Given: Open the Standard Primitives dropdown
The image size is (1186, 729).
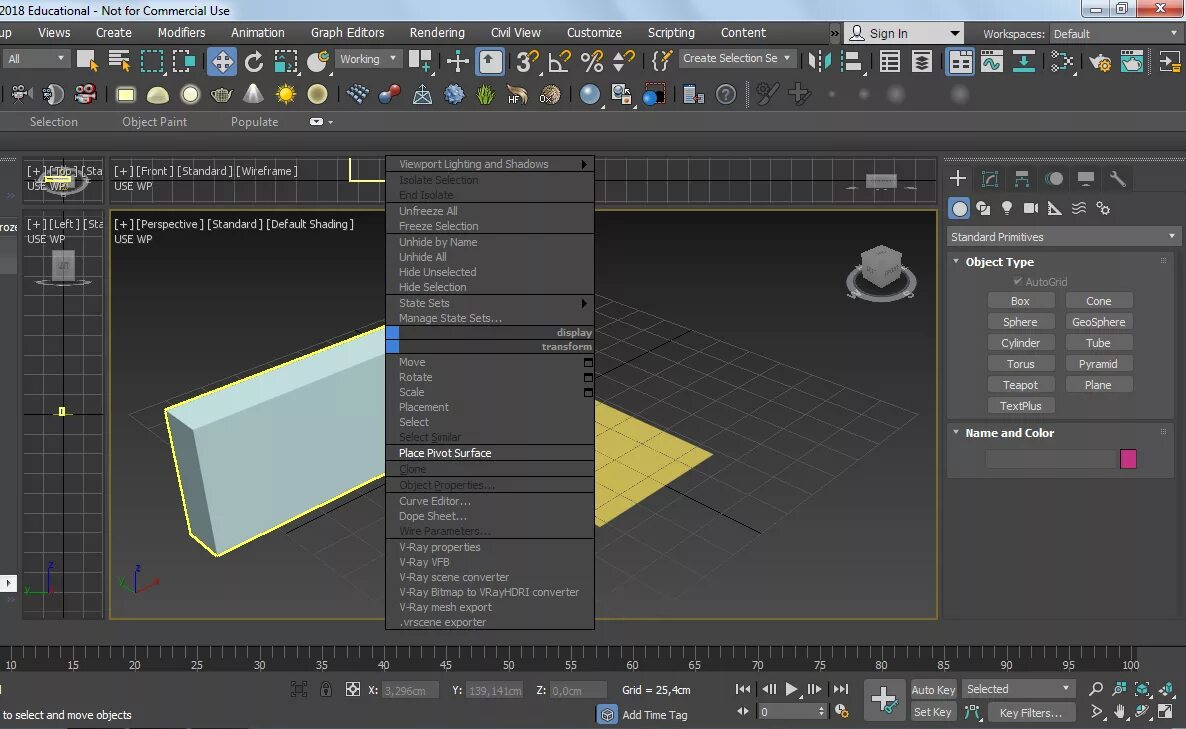Looking at the screenshot, I should 1062,237.
